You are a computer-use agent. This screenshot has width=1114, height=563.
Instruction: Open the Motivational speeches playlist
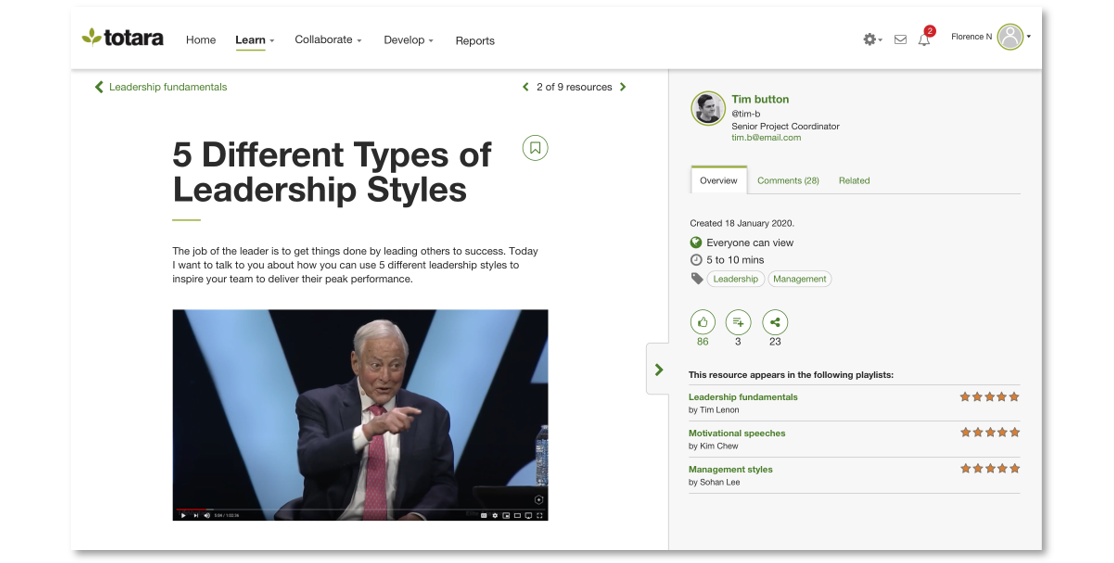(736, 433)
